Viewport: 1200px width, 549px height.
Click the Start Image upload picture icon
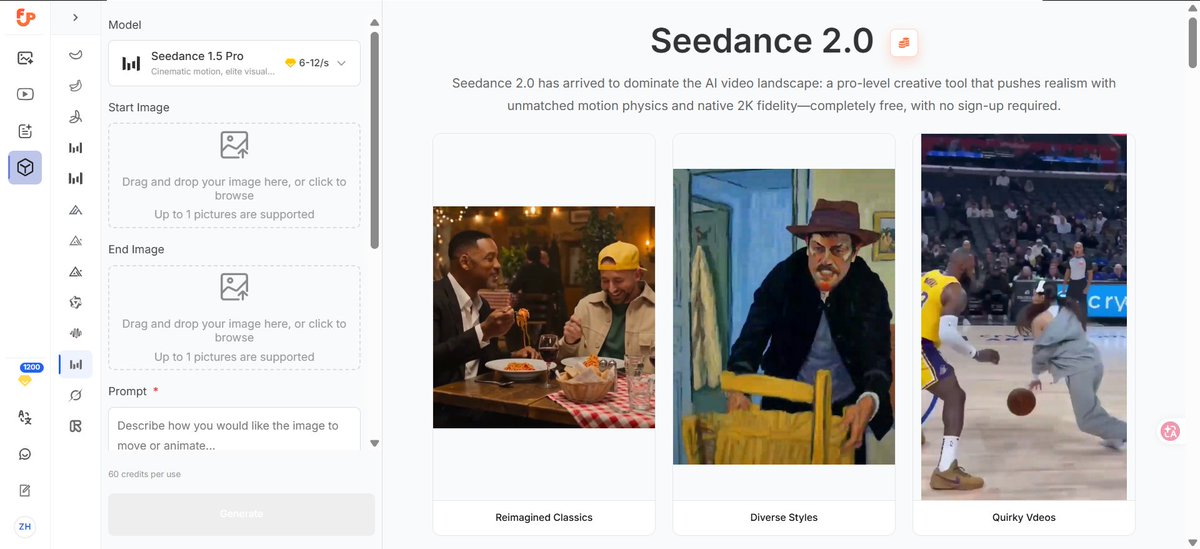point(234,145)
